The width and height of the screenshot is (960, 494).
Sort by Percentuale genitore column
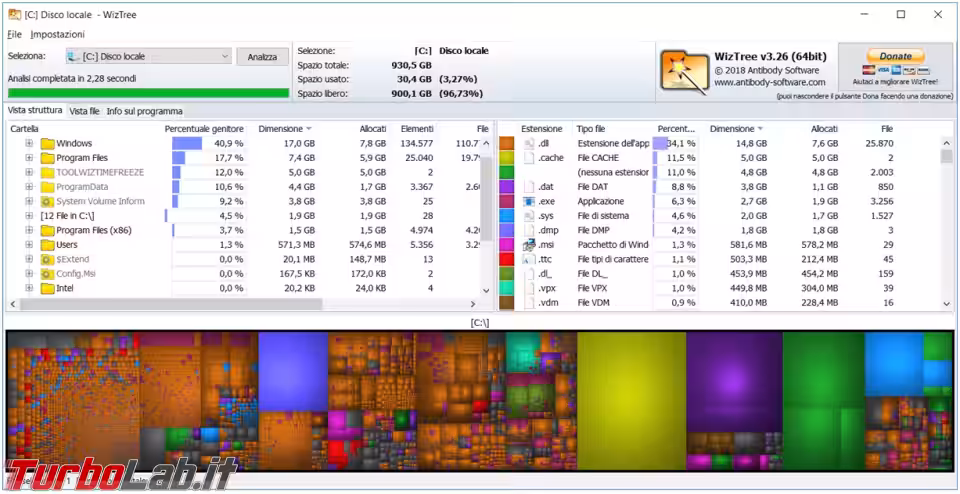pyautogui.click(x=204, y=129)
